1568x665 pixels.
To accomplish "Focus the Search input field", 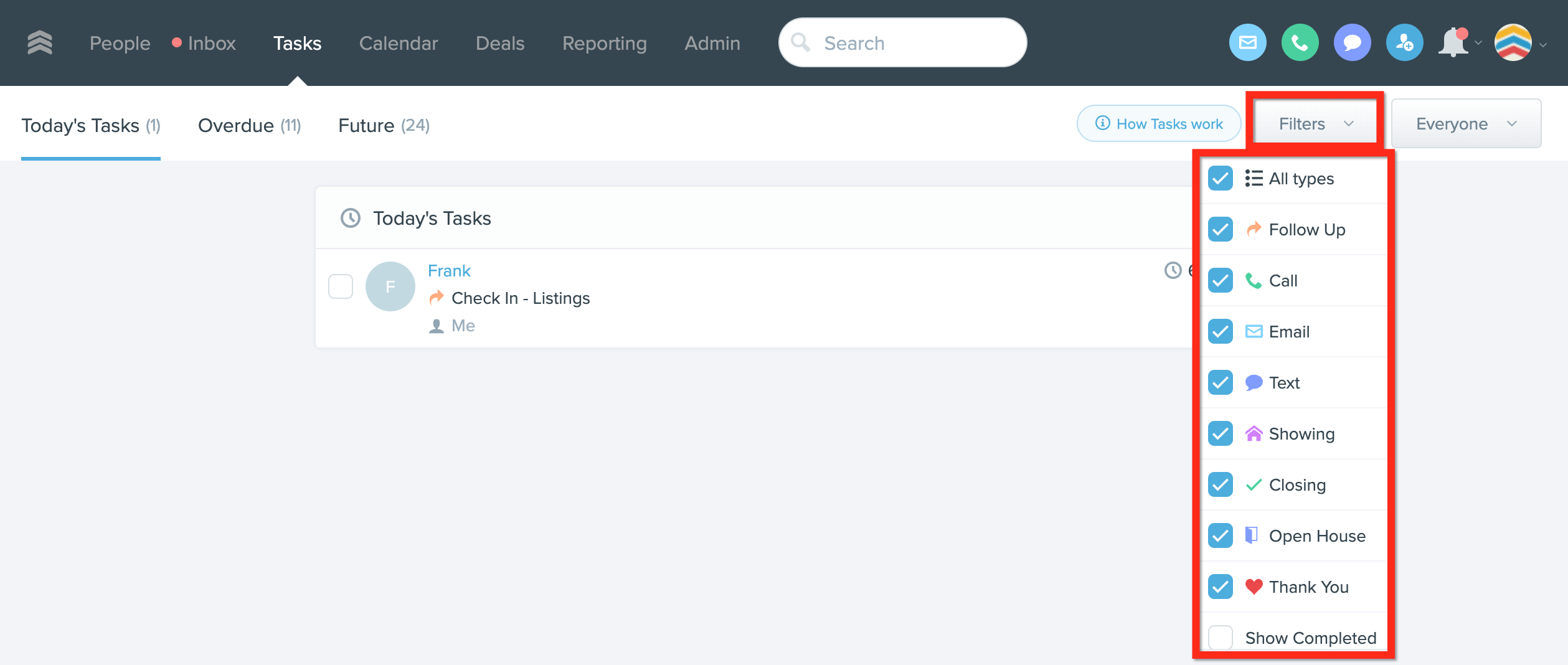I will pos(903,42).
